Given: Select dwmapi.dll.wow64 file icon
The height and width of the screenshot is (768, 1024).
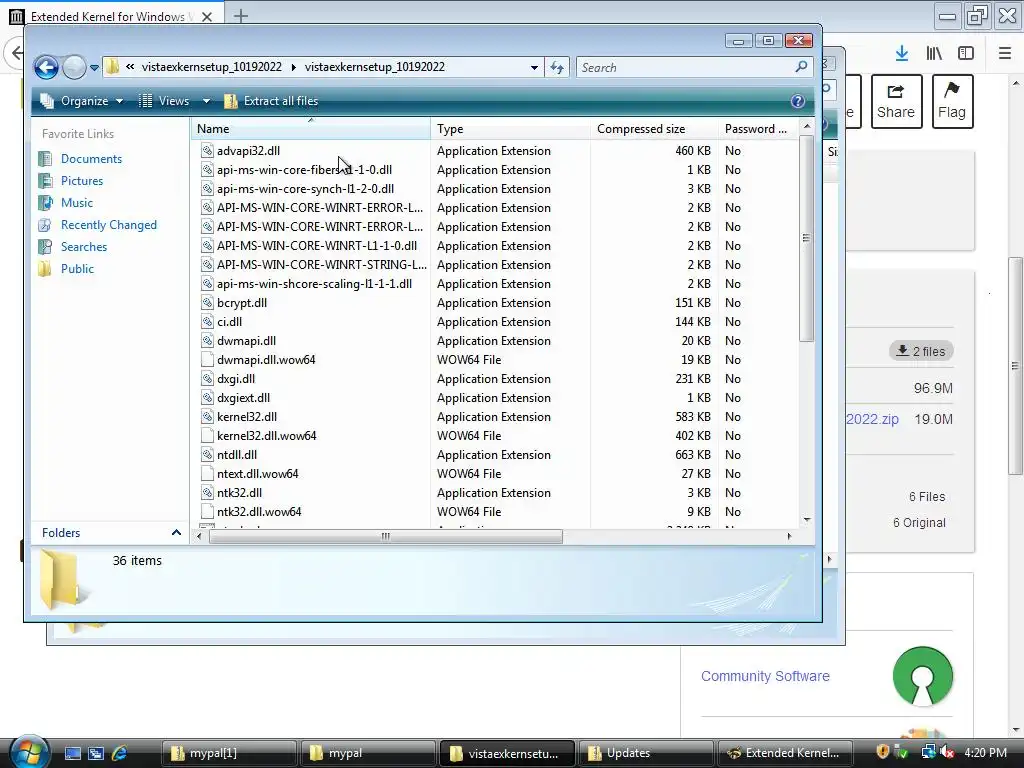Looking at the screenshot, I should point(207,360).
